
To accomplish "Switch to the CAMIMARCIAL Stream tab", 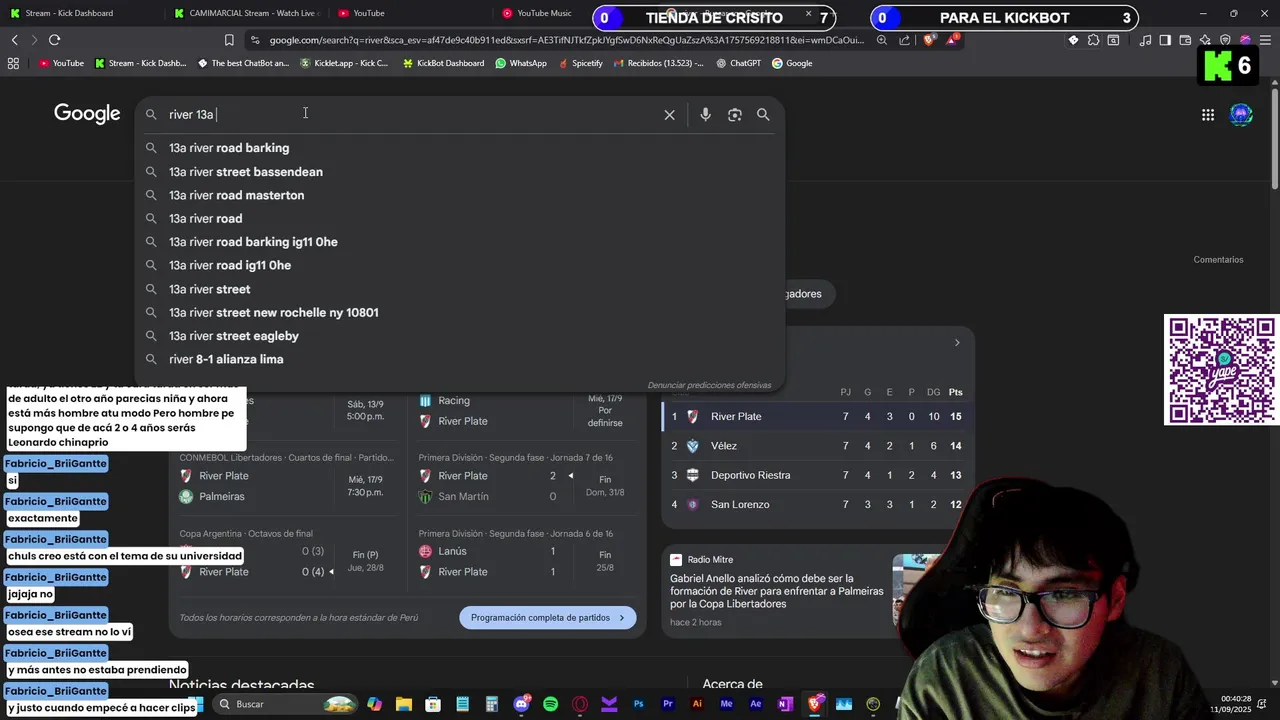I will (245, 13).
